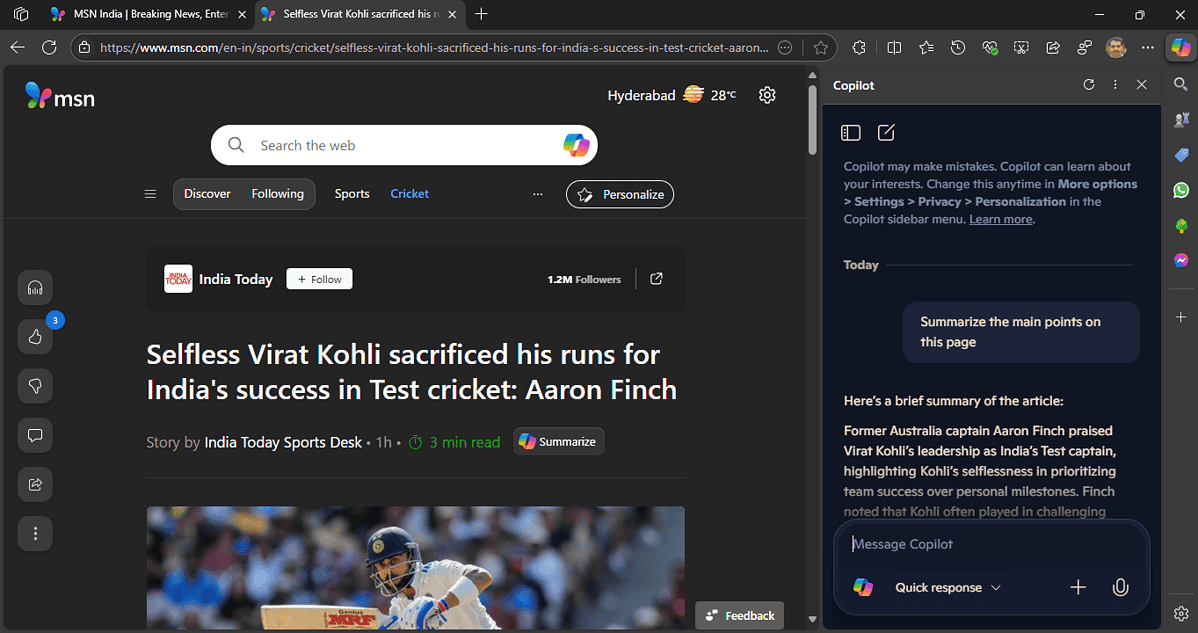
Task: Open sidebar settings gear
Action: 1181,613
